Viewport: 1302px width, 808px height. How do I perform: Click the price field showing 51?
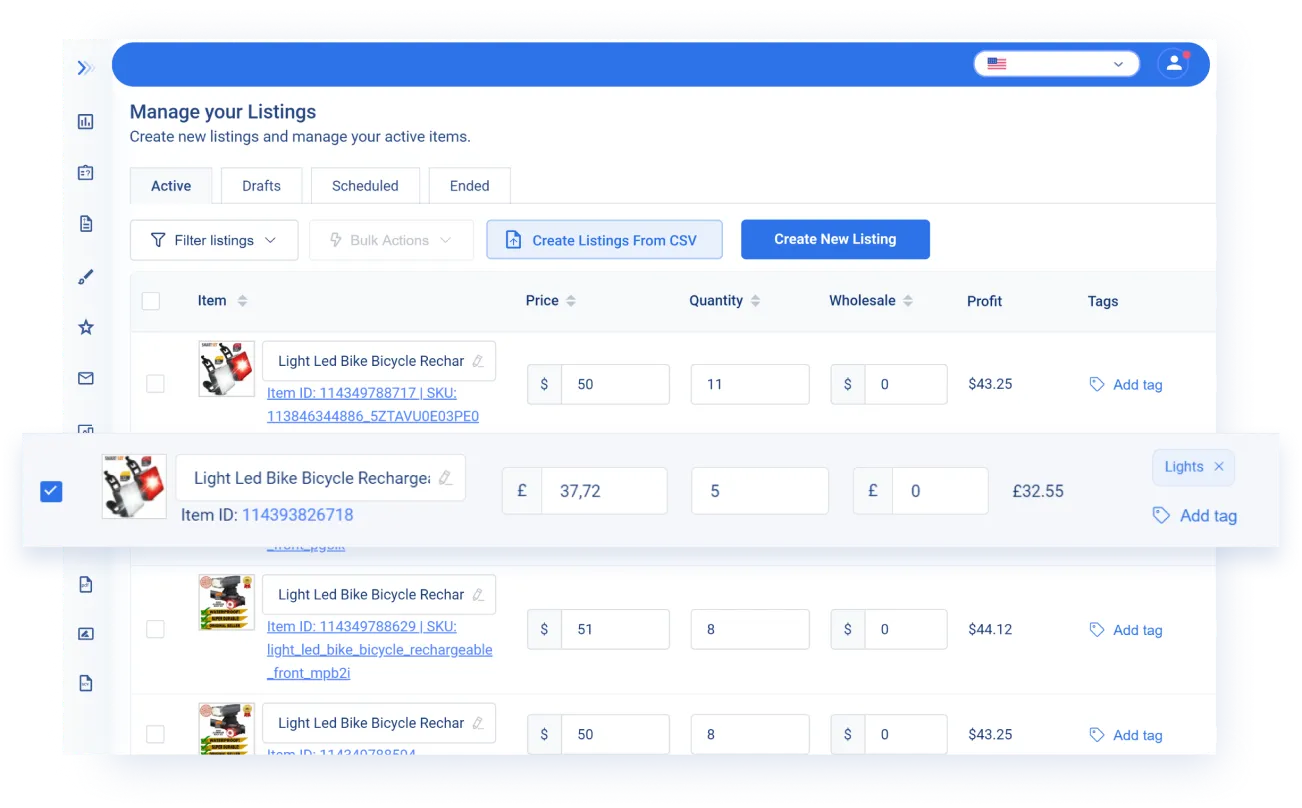tap(615, 629)
